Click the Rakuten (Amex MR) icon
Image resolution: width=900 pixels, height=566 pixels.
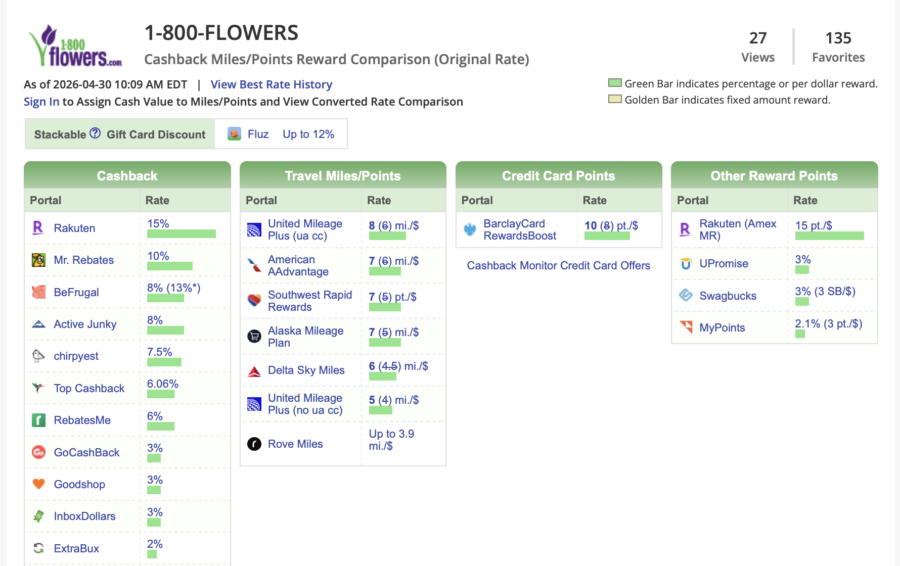point(685,230)
